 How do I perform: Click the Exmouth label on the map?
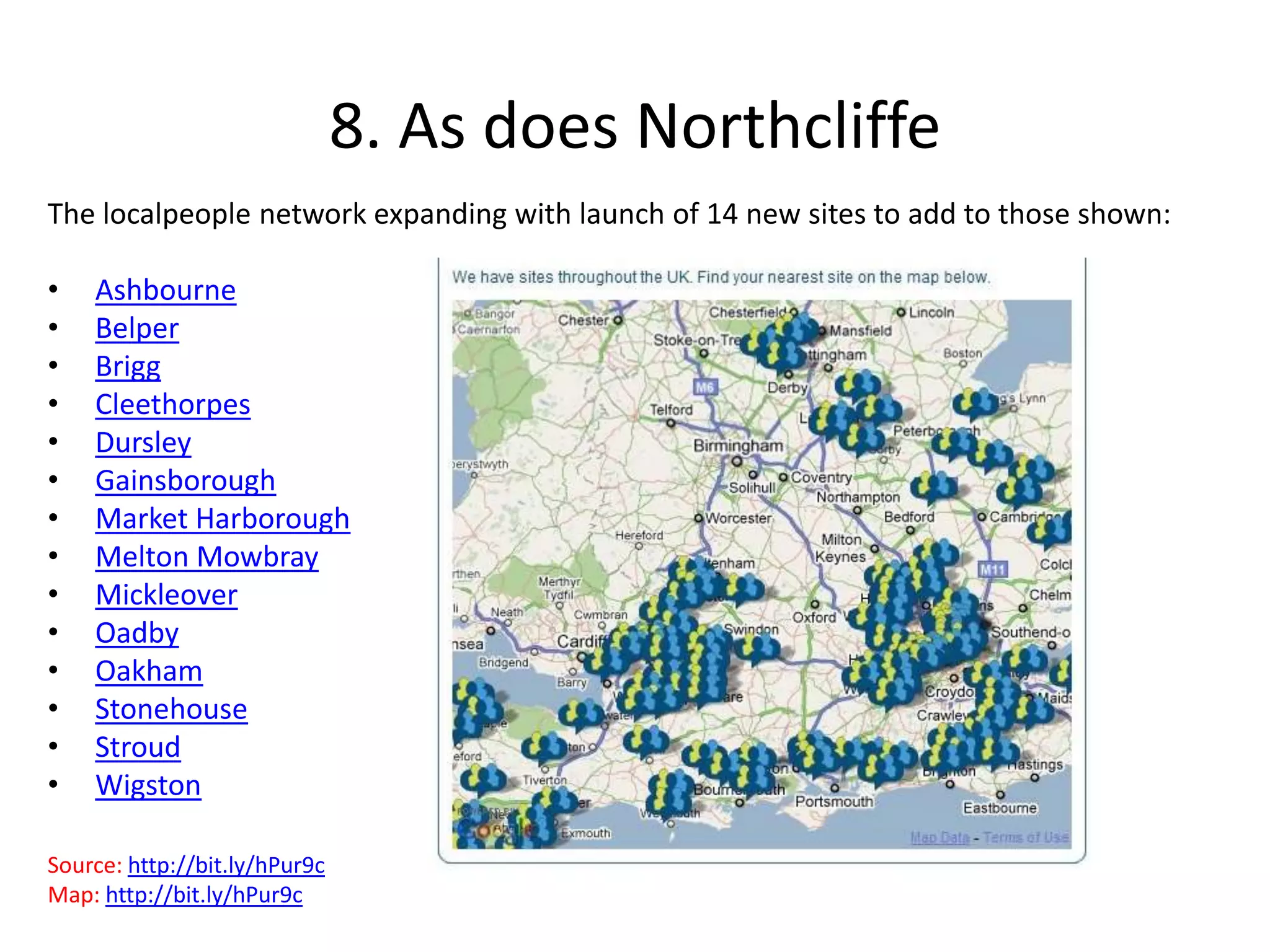coord(586,833)
